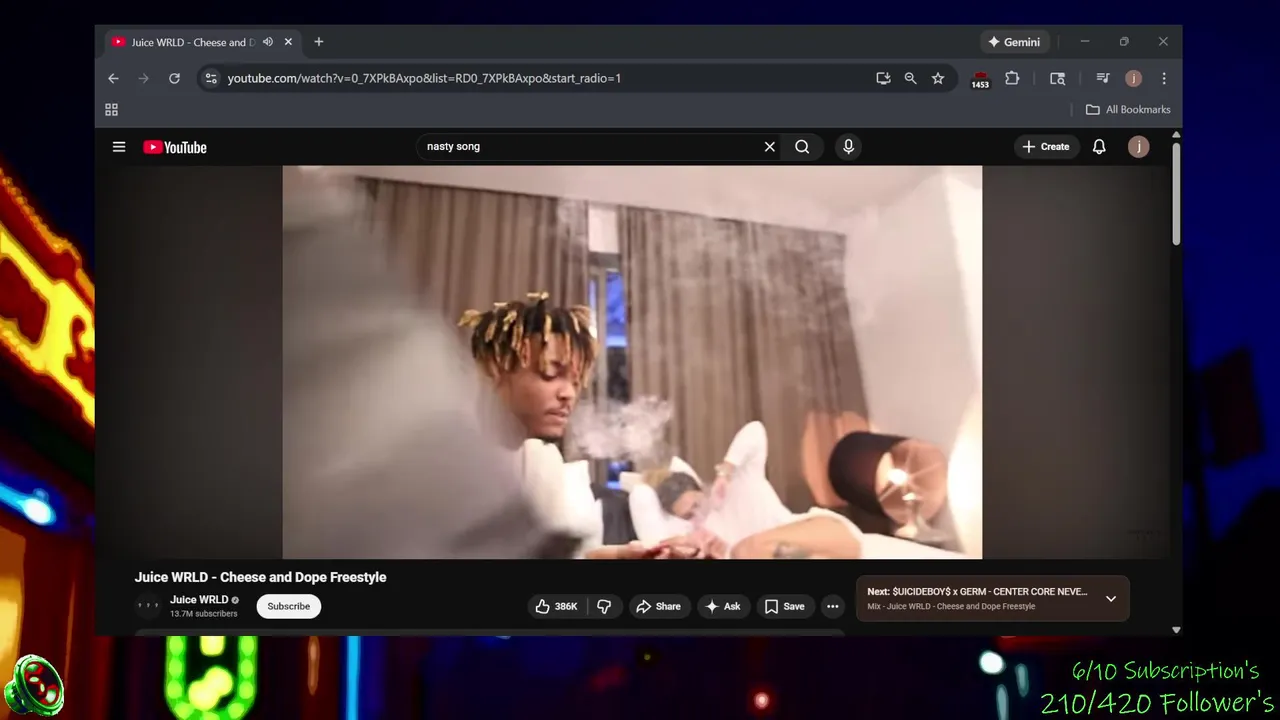Go to YouTube home logo
This screenshot has height=720, width=1280.
point(175,147)
